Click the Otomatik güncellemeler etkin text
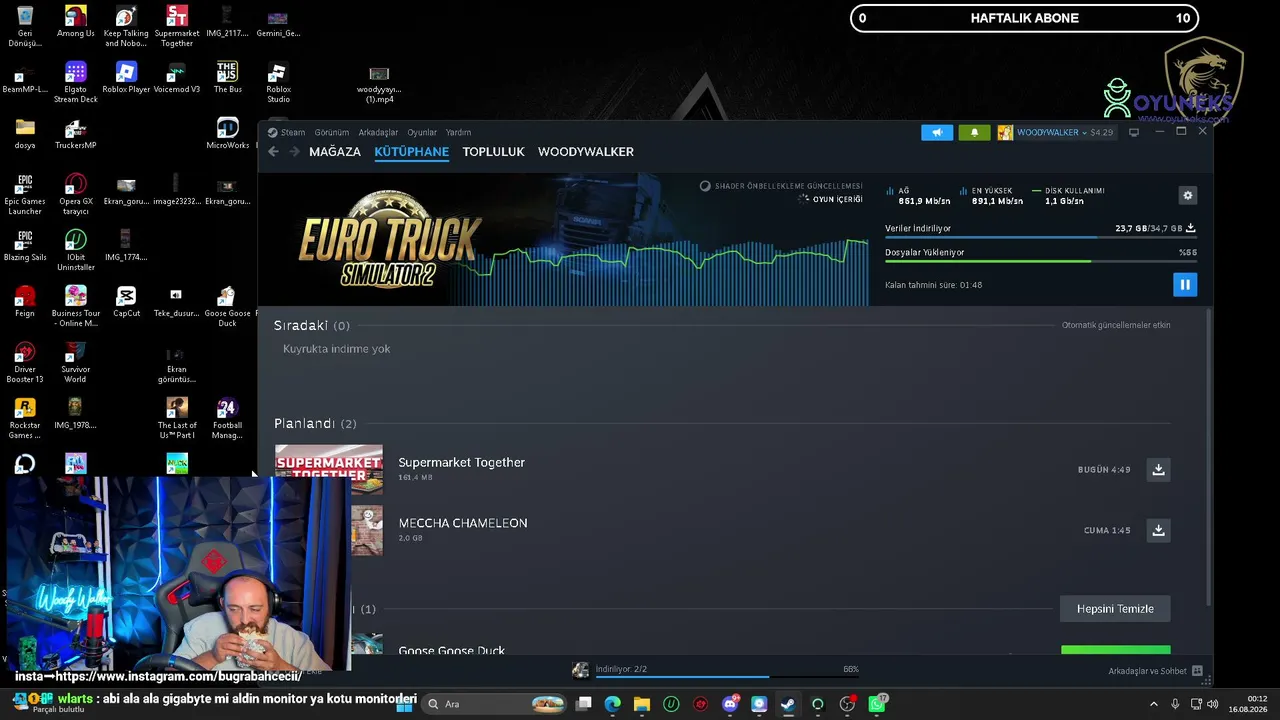Viewport: 1280px width, 720px height. pyautogui.click(x=1116, y=325)
